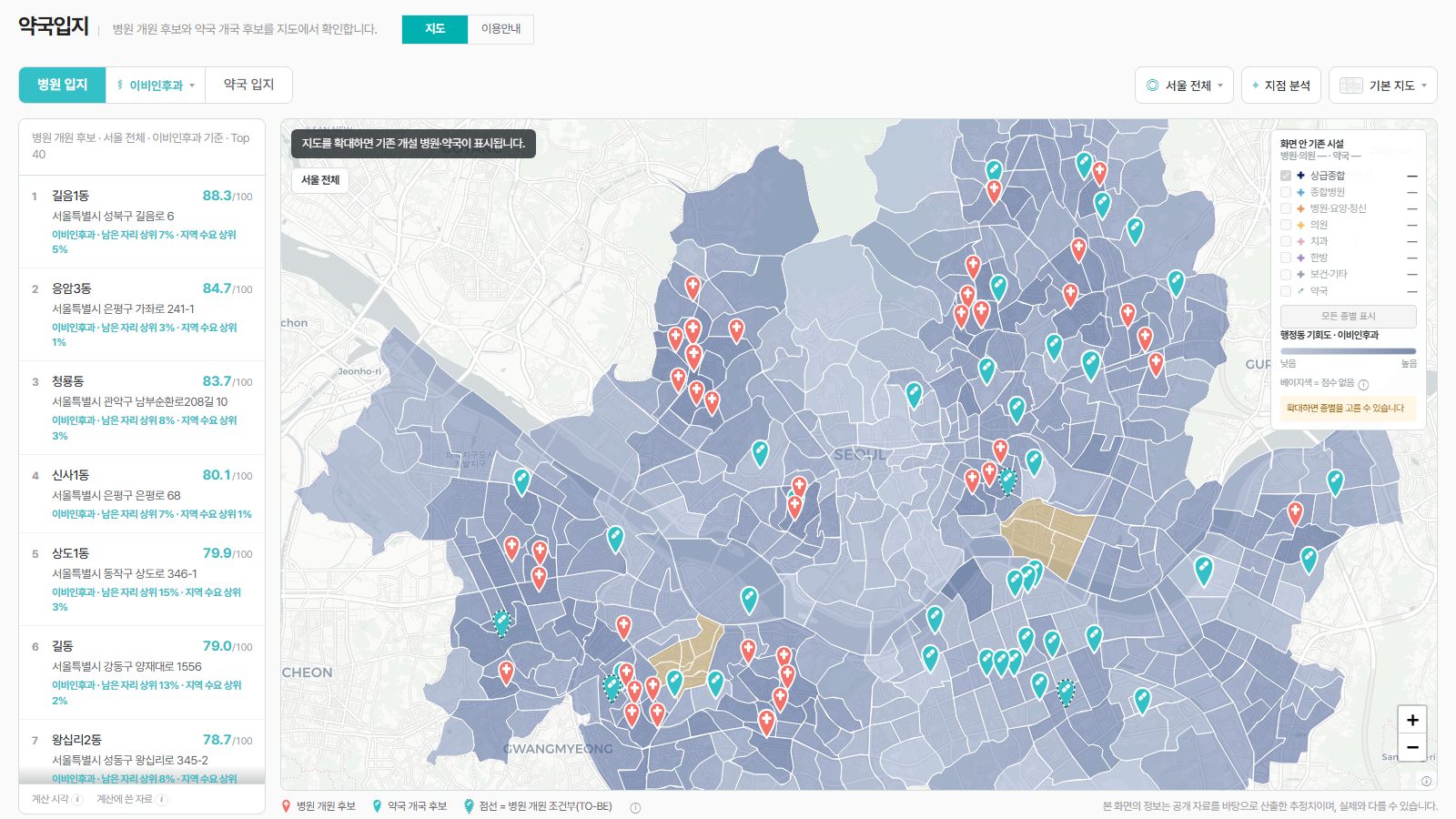The image size is (1456, 819).
Task: Zoom out with the minus button
Action: coord(1412,747)
